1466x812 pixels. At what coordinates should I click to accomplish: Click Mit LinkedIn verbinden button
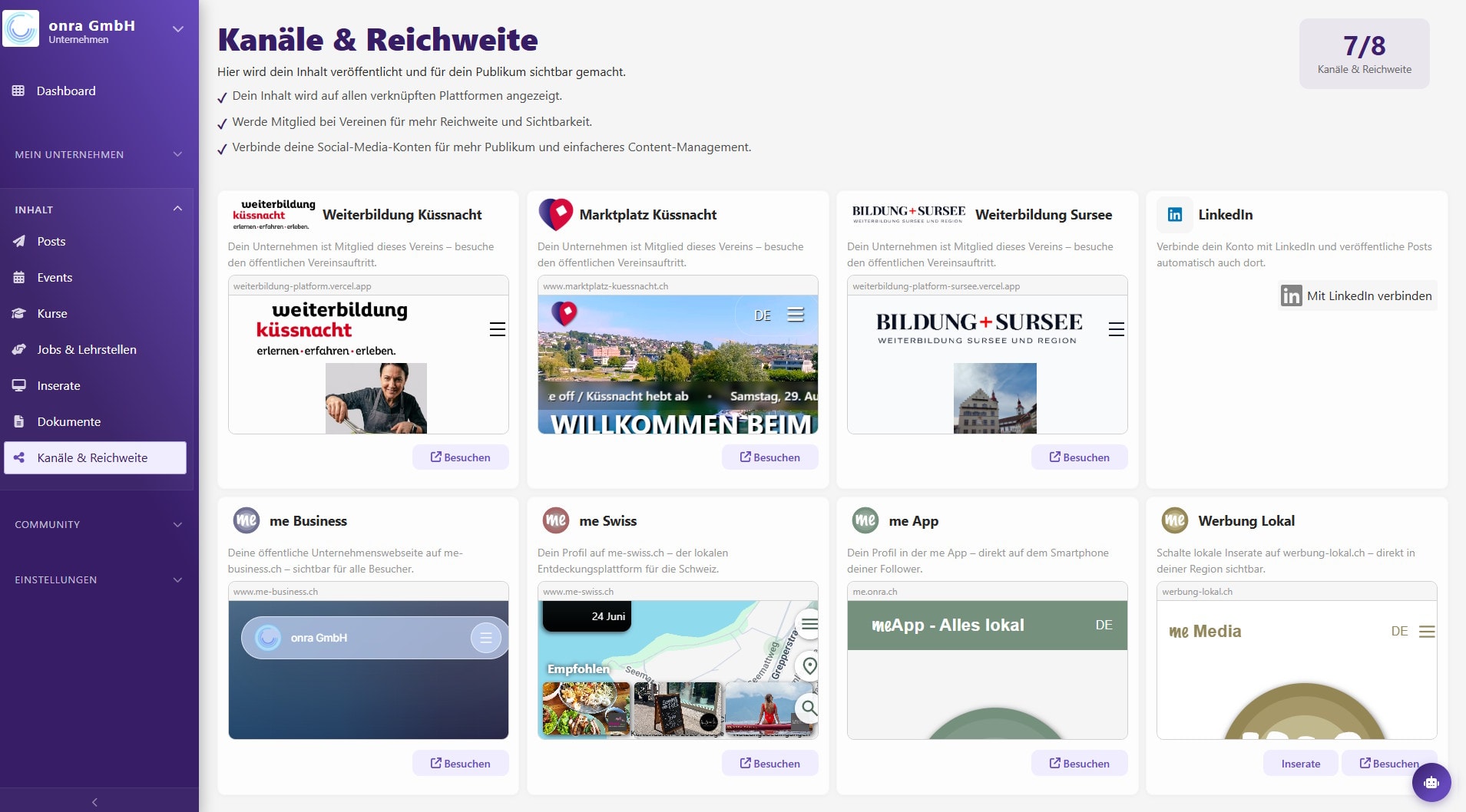(1357, 295)
